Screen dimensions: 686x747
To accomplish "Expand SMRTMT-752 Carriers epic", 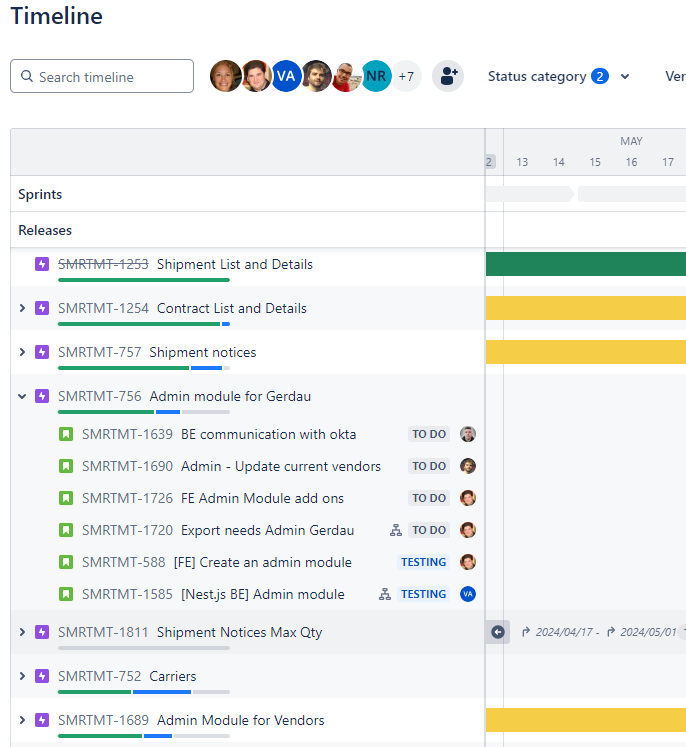I will (x=22, y=676).
